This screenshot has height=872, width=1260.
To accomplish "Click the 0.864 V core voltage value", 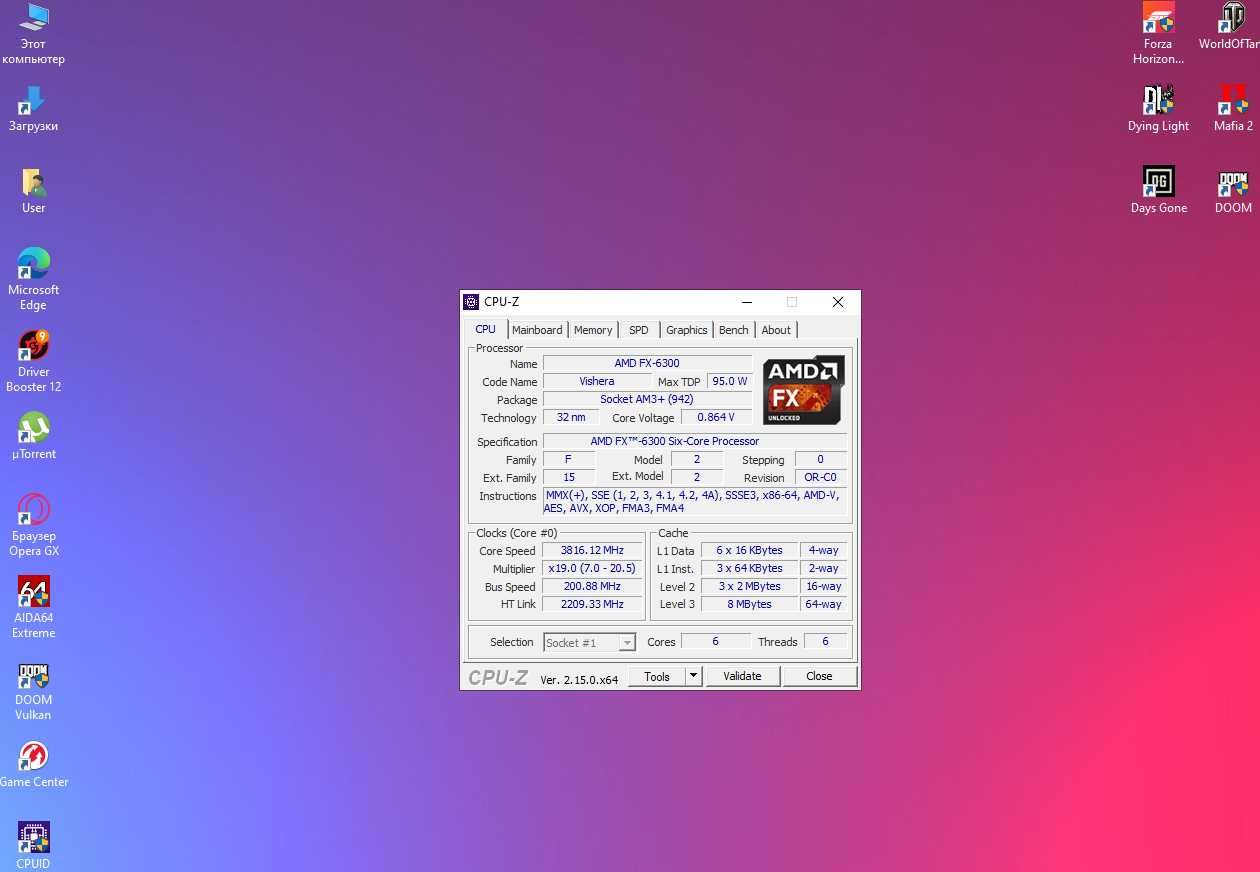I will (716, 417).
